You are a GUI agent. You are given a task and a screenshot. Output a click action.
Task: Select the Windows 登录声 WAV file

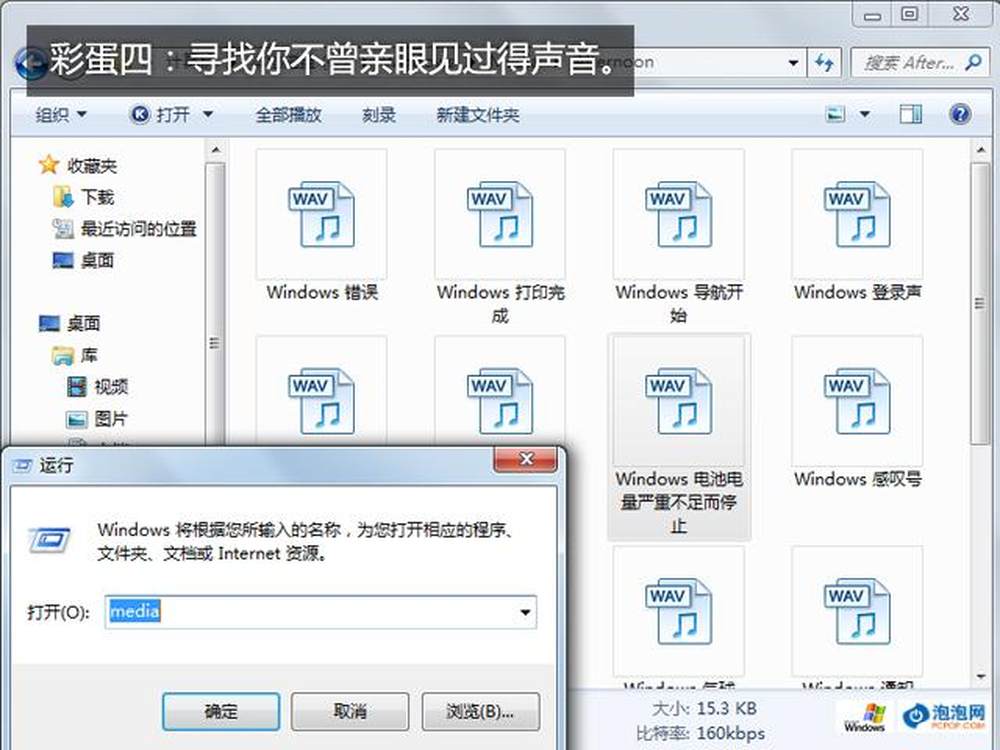857,226
